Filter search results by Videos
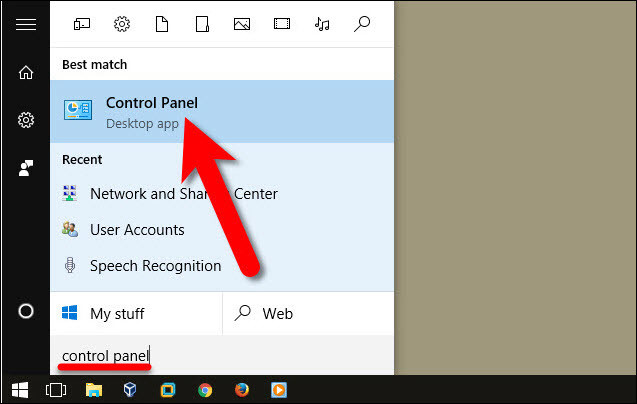 (x=282, y=24)
